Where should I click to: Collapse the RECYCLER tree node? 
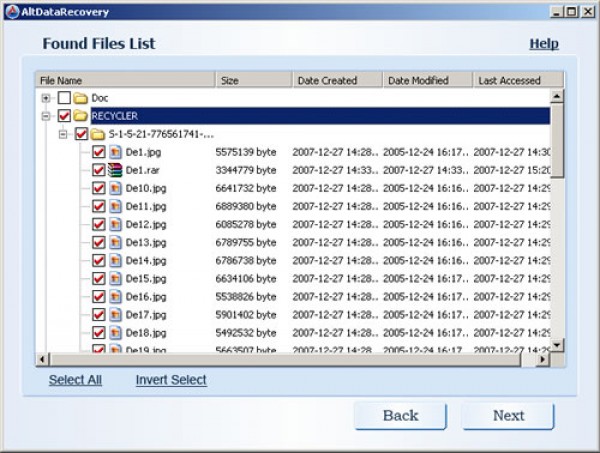(x=46, y=116)
